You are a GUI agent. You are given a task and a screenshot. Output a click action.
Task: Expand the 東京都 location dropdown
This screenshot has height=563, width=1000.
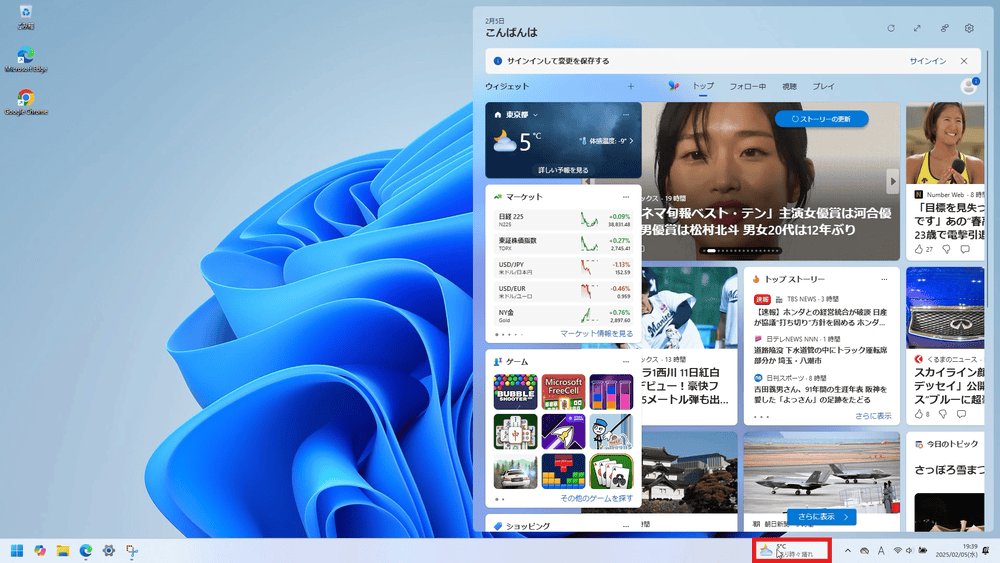tap(536, 115)
